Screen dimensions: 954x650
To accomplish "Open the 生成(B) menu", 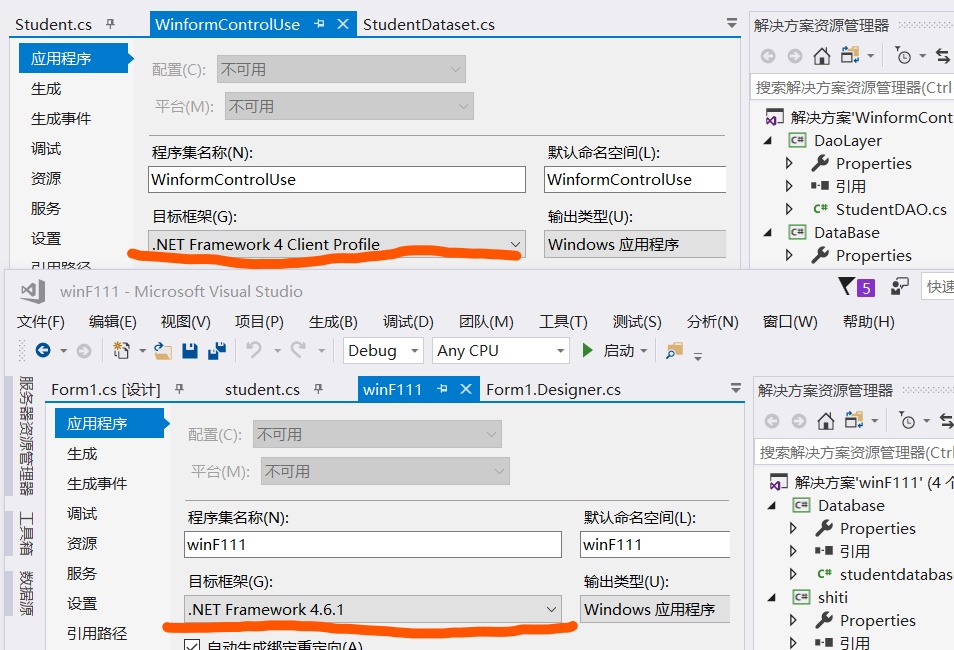I will [333, 321].
